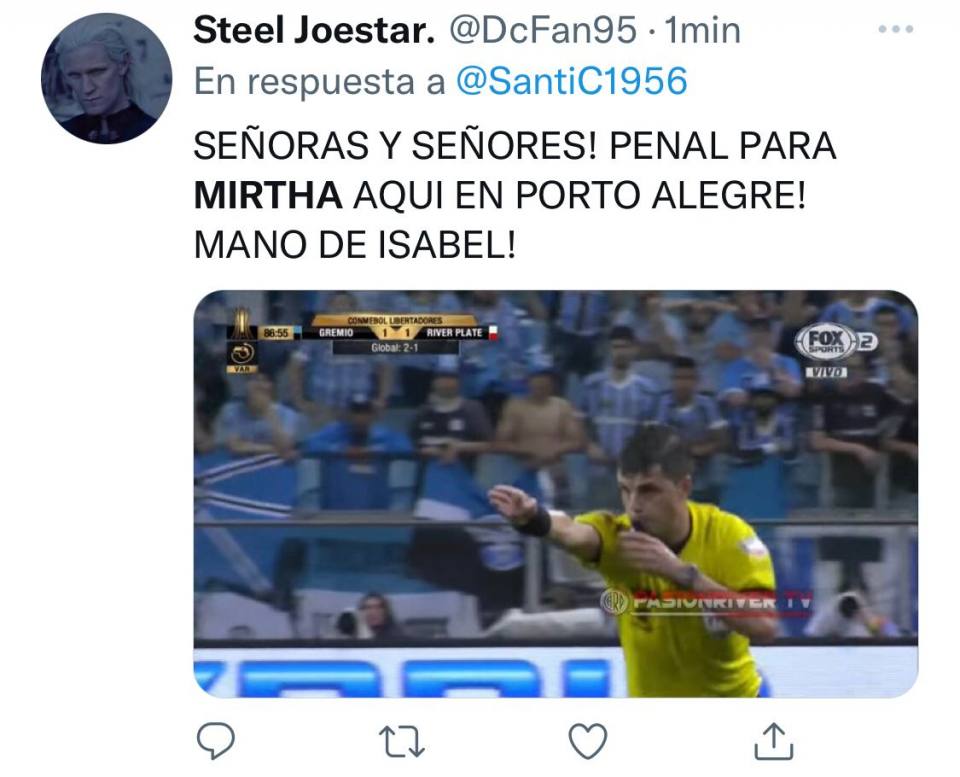Click the Libertadores trophy logo in video
Viewport: 960px width, 777px height.
pyautogui.click(x=241, y=323)
